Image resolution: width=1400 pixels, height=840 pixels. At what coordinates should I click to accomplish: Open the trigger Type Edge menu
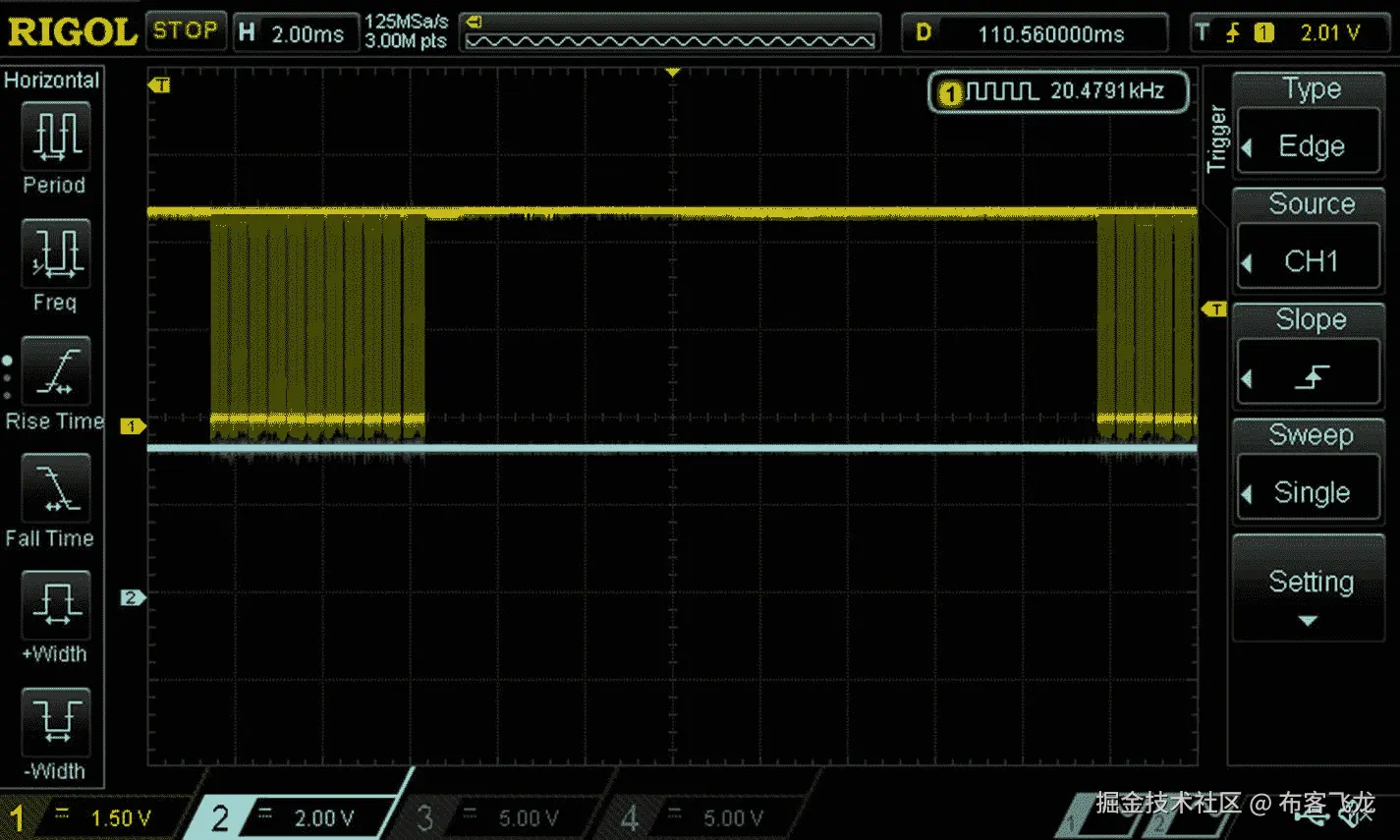(1311, 127)
